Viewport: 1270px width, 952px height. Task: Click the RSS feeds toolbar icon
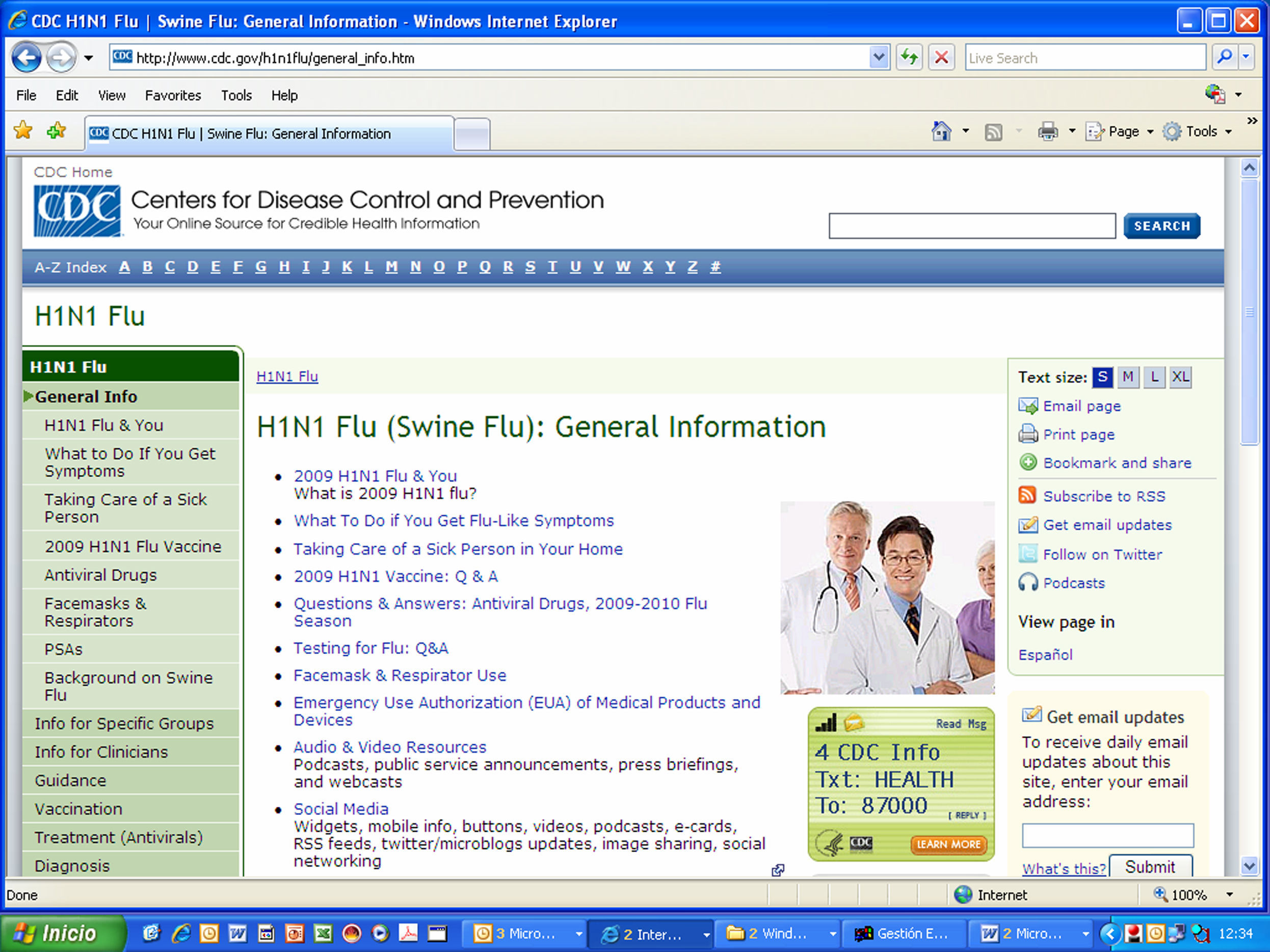[993, 132]
